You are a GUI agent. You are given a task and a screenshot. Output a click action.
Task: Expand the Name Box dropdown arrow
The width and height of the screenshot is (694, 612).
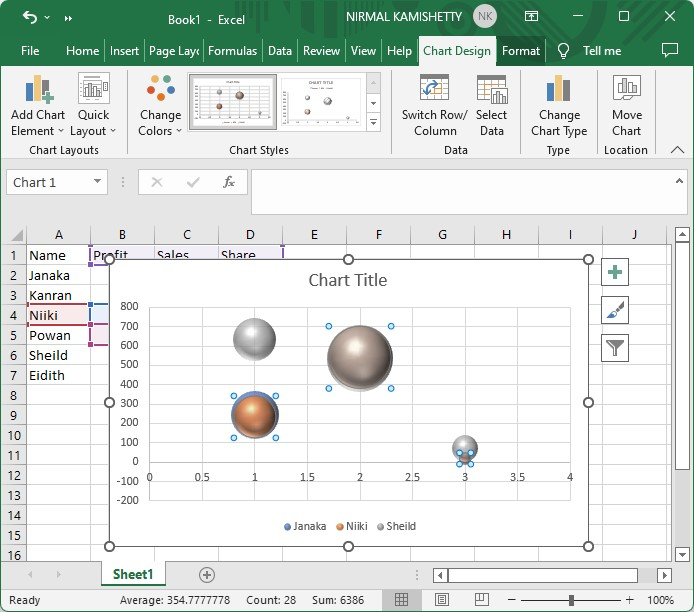(x=97, y=182)
